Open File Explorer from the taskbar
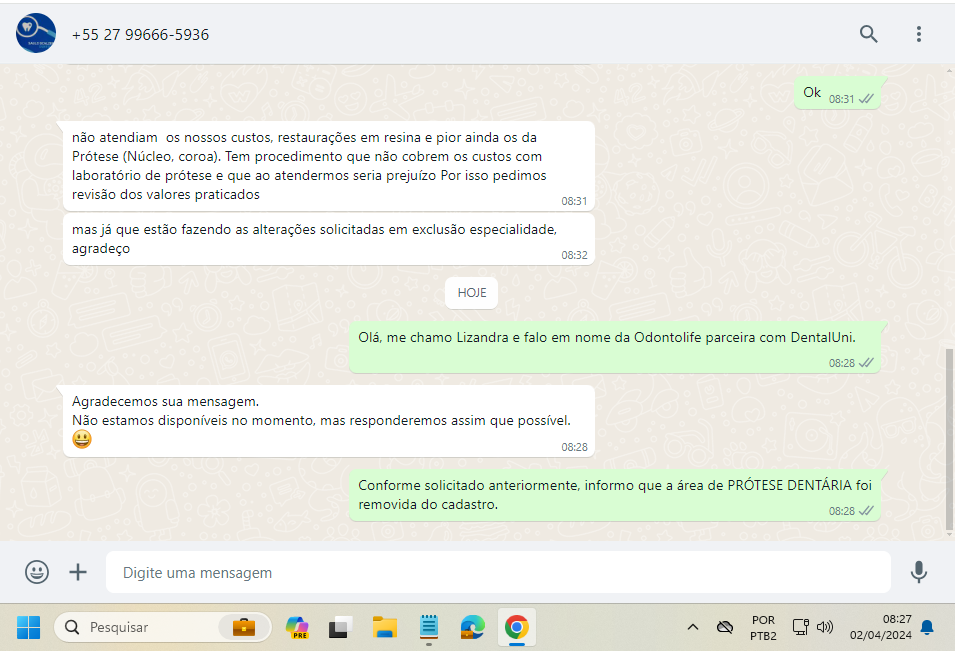Image resolution: width=955 pixels, height=651 pixels. click(385, 627)
